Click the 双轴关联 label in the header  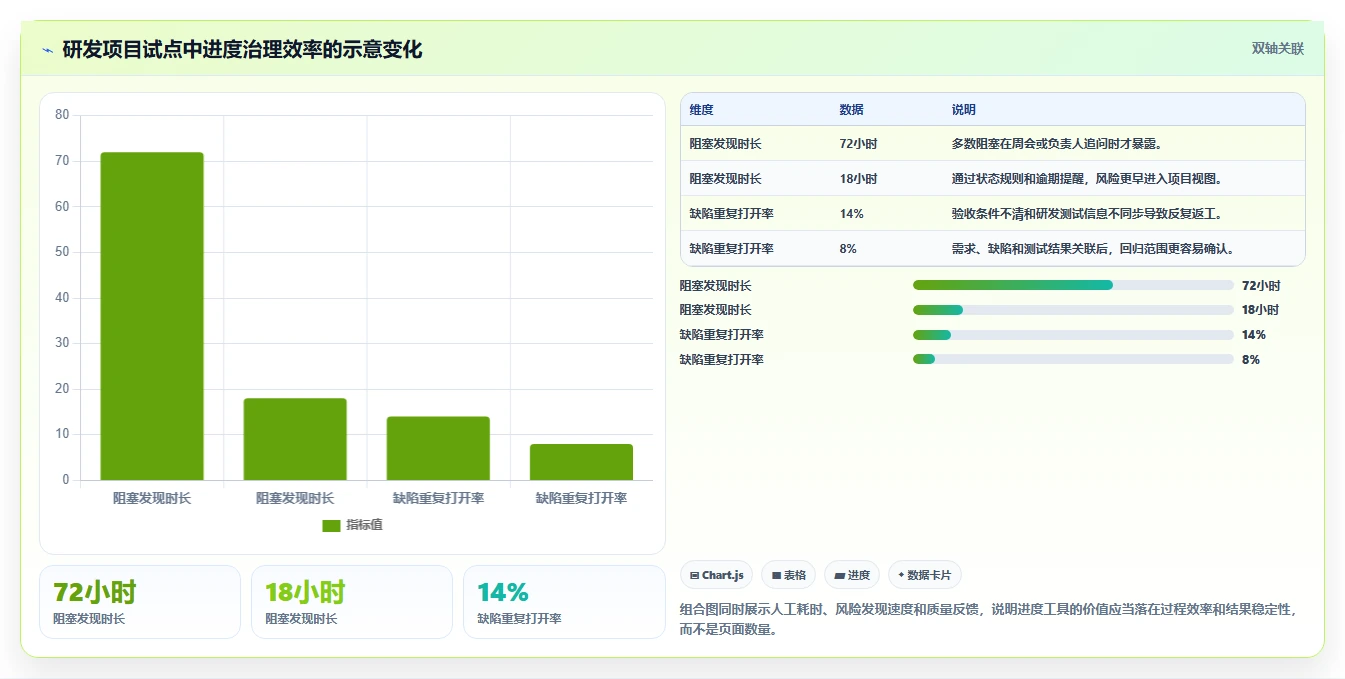[1278, 48]
